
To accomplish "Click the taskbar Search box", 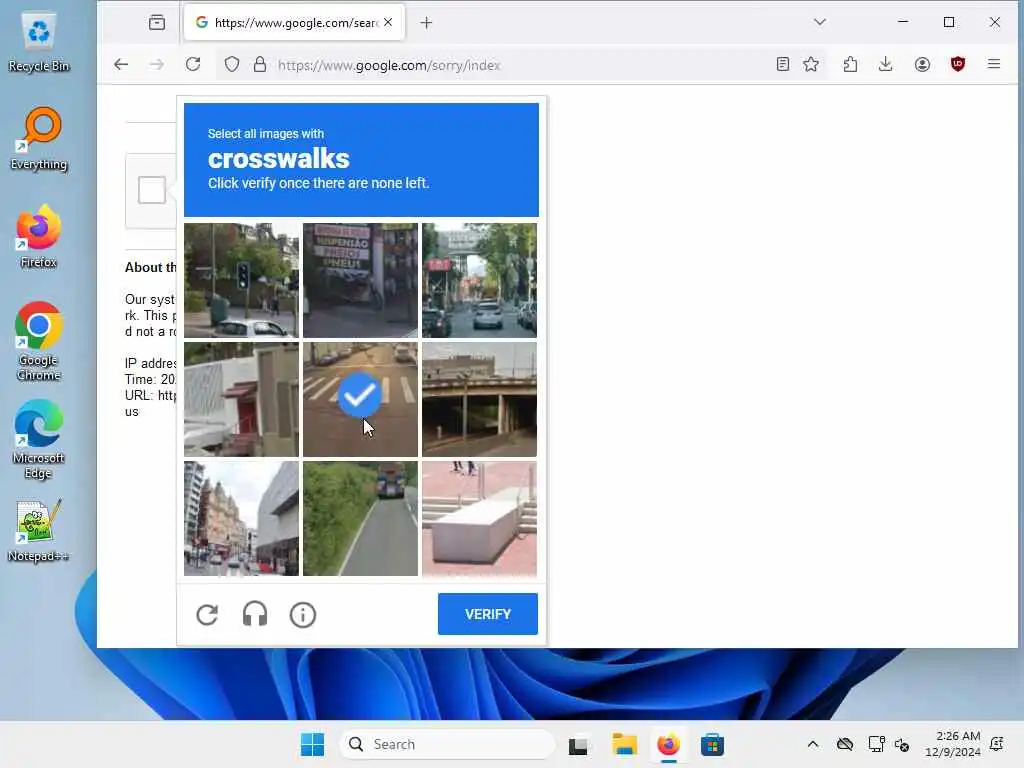I will 447,744.
